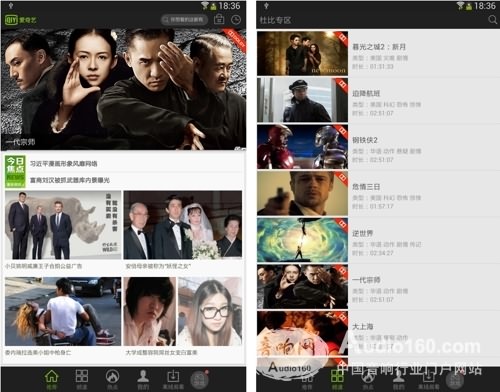
Task: Select the 钢铁侠2 movie thumbnail
Action: click(302, 147)
